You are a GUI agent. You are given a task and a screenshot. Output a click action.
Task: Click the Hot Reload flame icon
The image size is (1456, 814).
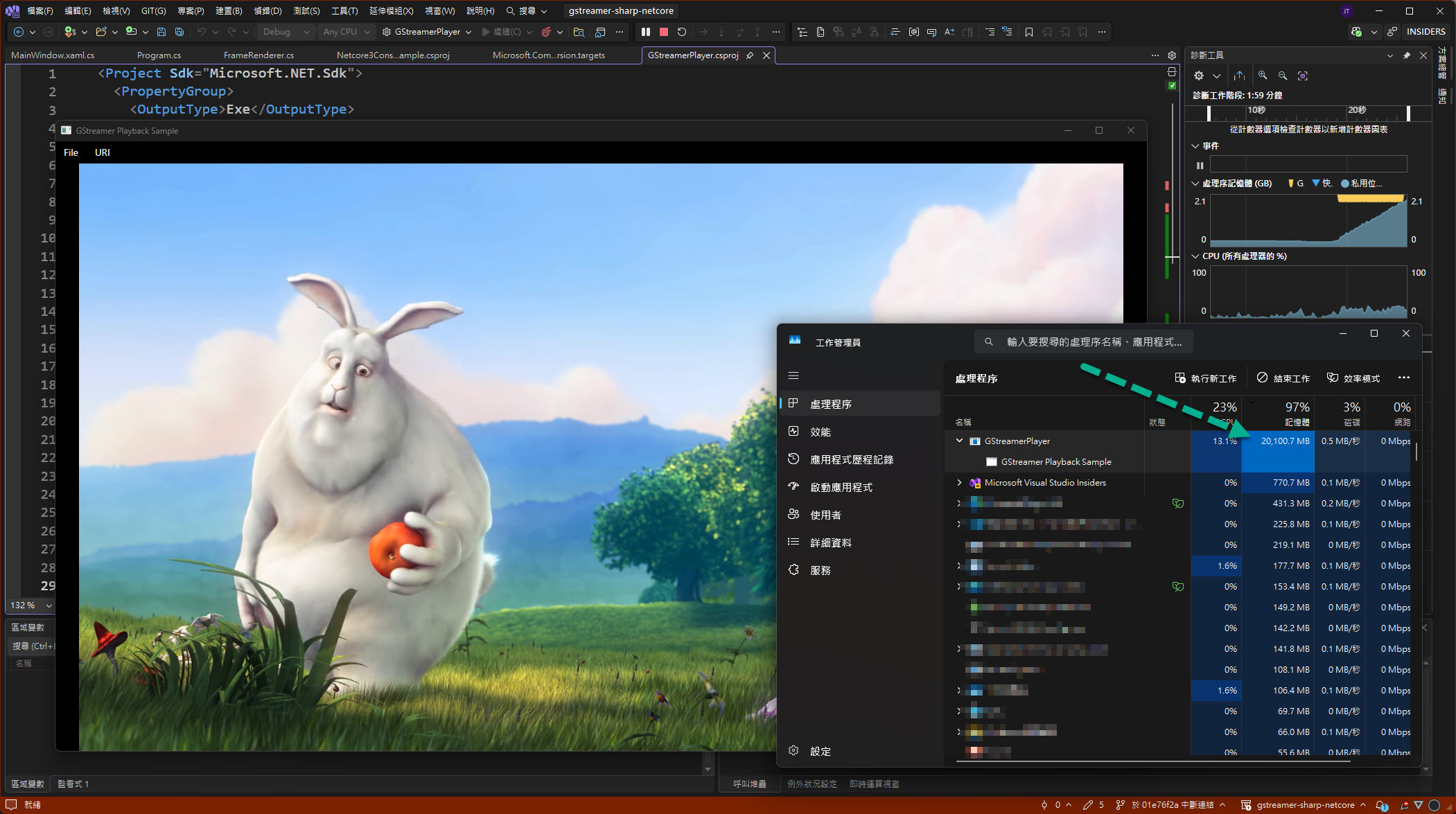coord(546,32)
